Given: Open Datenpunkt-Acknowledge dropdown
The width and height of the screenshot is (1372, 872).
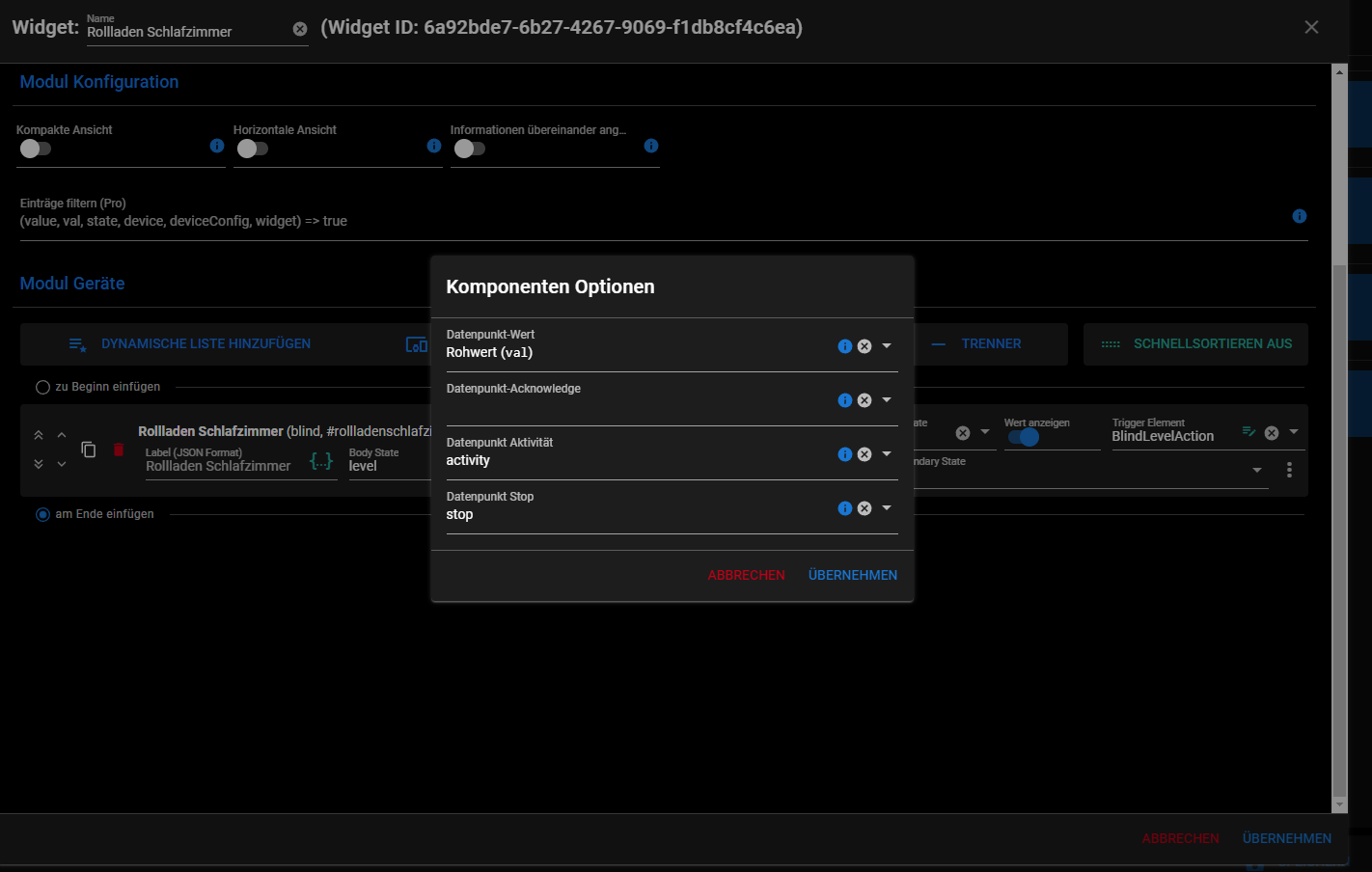Looking at the screenshot, I should coord(887,400).
